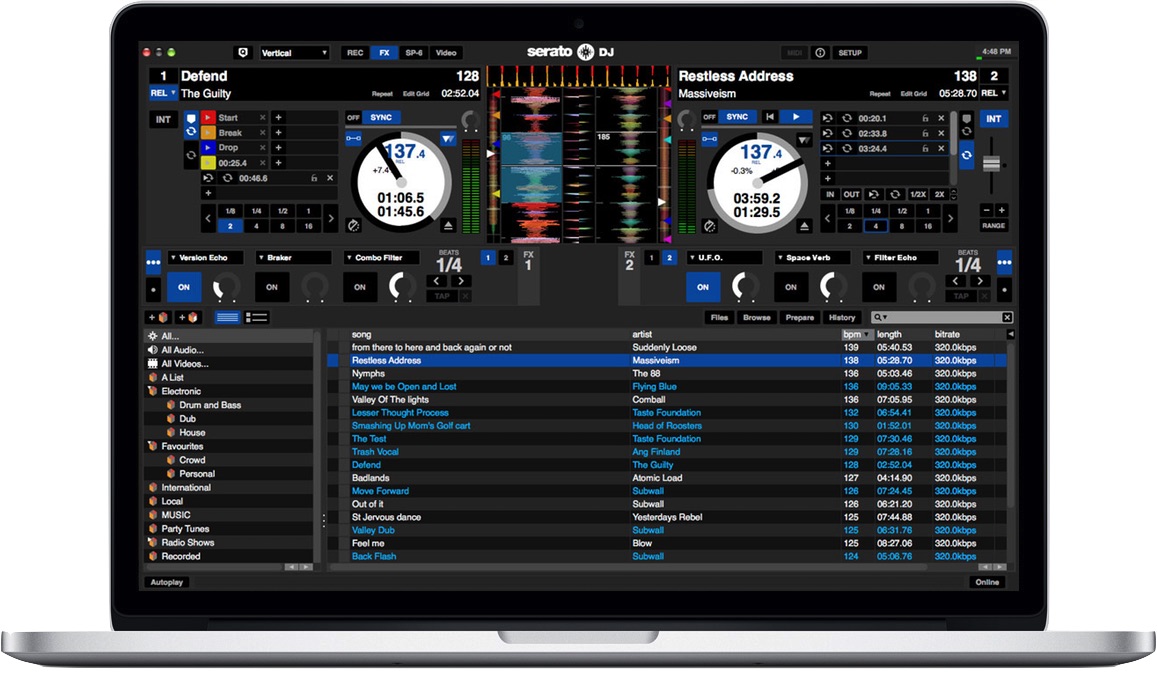Open the SETUP screen
The height and width of the screenshot is (677, 1157).
click(849, 52)
